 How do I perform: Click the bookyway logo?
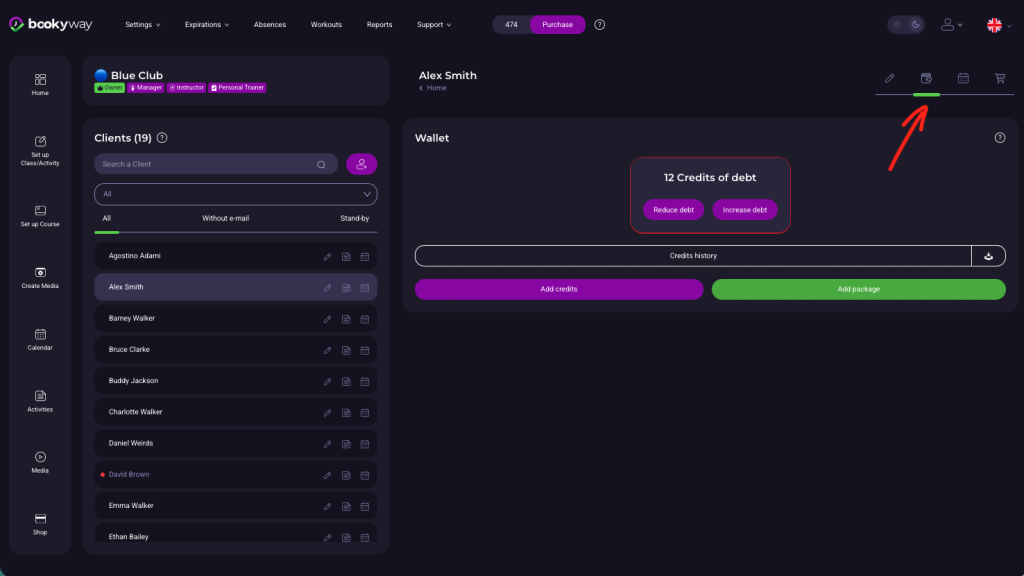coord(51,25)
